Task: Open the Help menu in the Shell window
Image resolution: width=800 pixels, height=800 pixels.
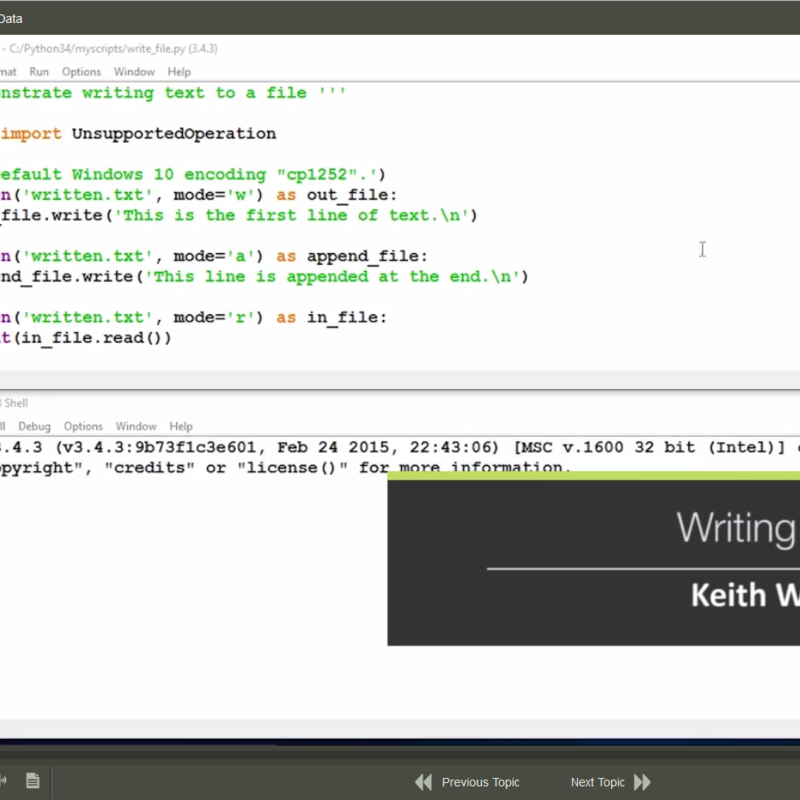Action: click(181, 427)
